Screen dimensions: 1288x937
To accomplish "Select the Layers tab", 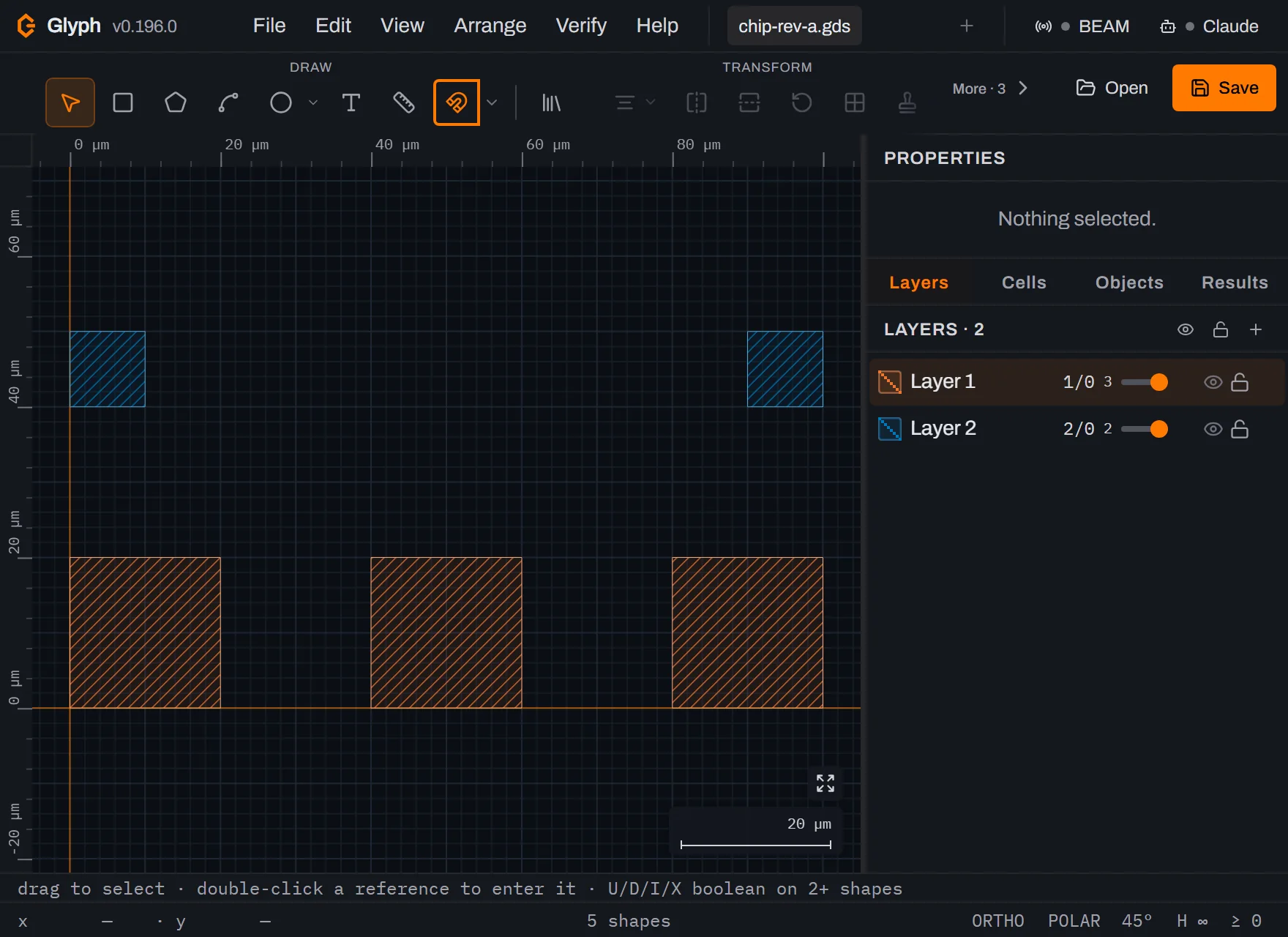I will pyautogui.click(x=918, y=283).
